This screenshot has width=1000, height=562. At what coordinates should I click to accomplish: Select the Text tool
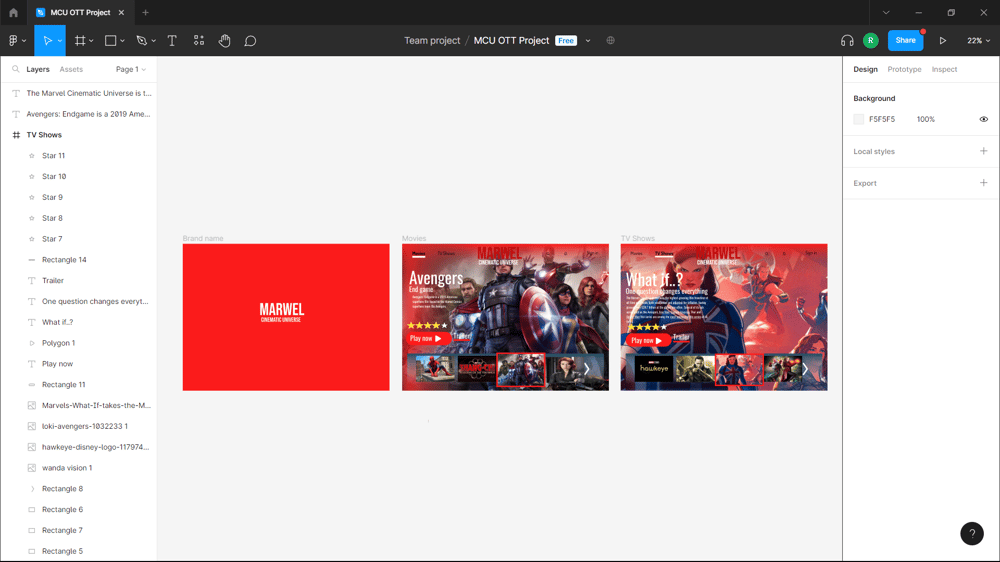[172, 40]
